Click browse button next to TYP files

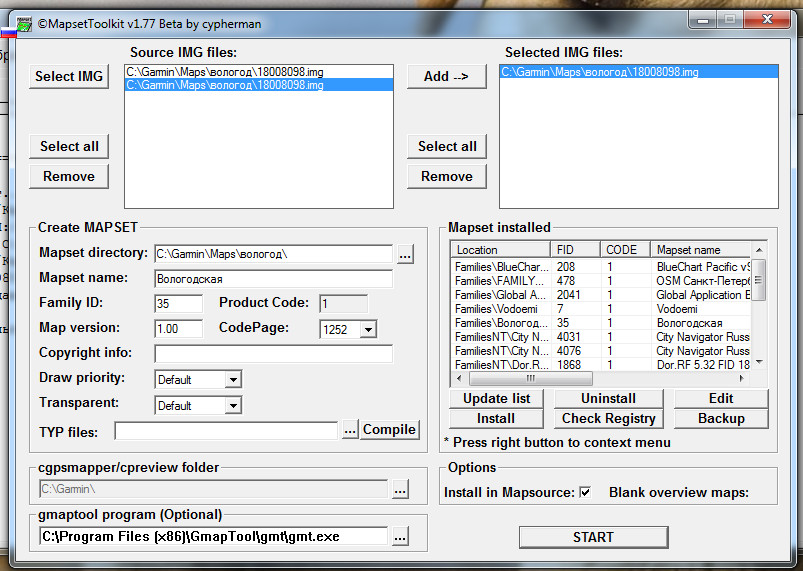(x=349, y=430)
